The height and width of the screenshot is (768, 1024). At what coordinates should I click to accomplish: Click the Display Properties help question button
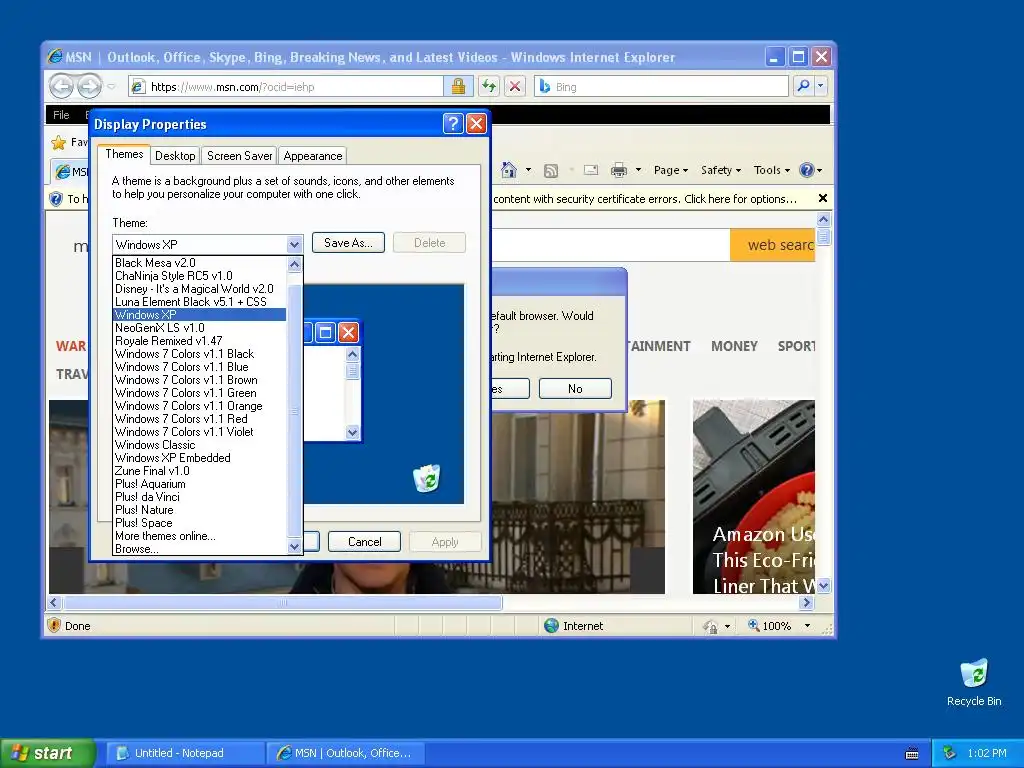(x=453, y=123)
